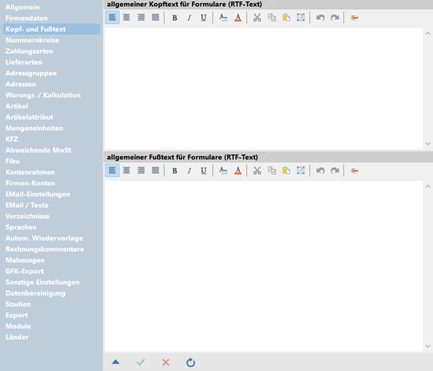This screenshot has height=371, width=433.
Task: Select Kontenrahmen in sidebar
Action: [30, 172]
